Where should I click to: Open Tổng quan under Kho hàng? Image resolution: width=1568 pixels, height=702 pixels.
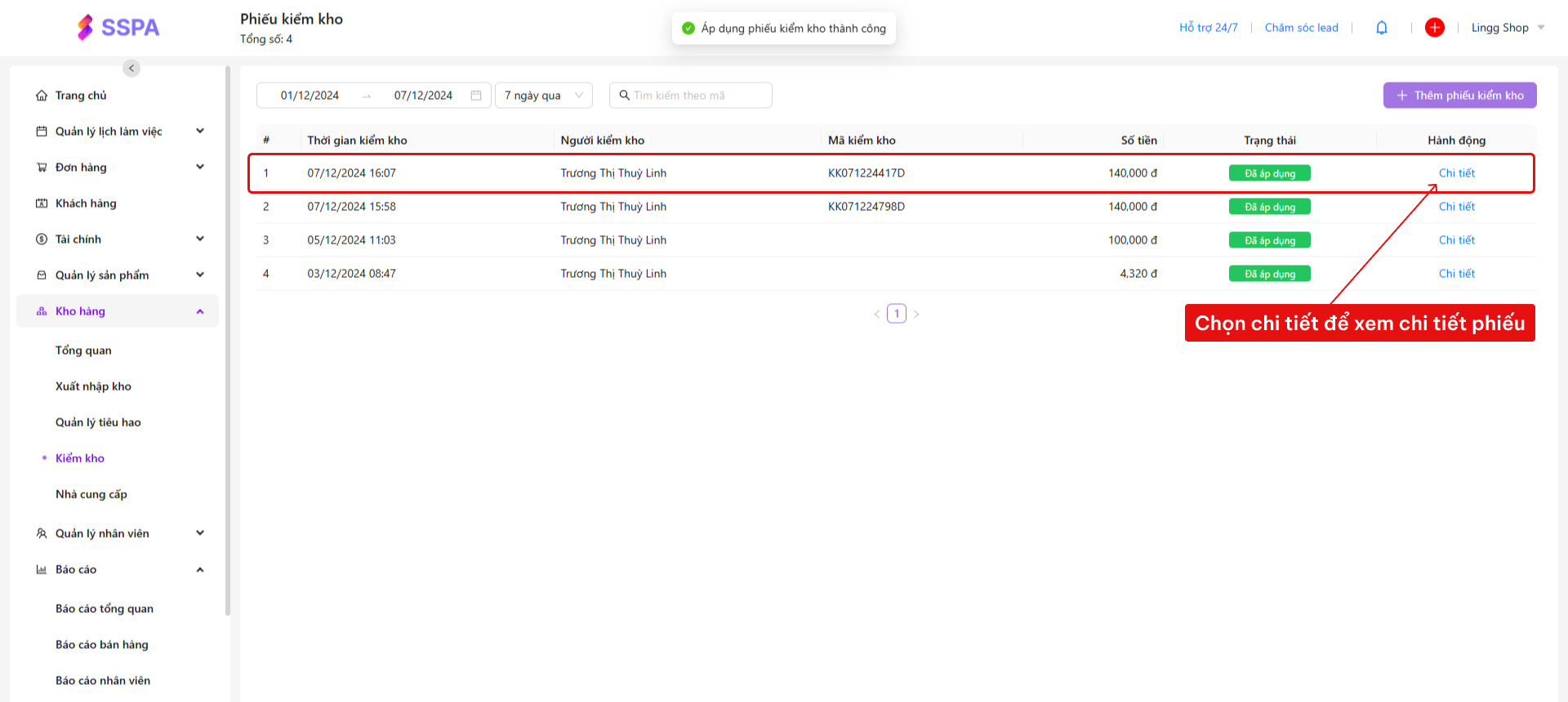coord(83,351)
